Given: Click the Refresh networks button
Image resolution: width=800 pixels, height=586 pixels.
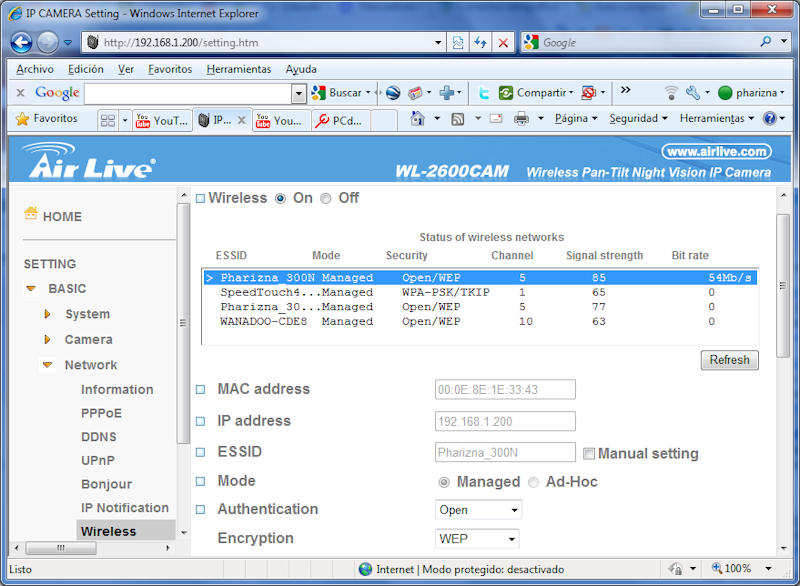Looking at the screenshot, I should pos(729,360).
